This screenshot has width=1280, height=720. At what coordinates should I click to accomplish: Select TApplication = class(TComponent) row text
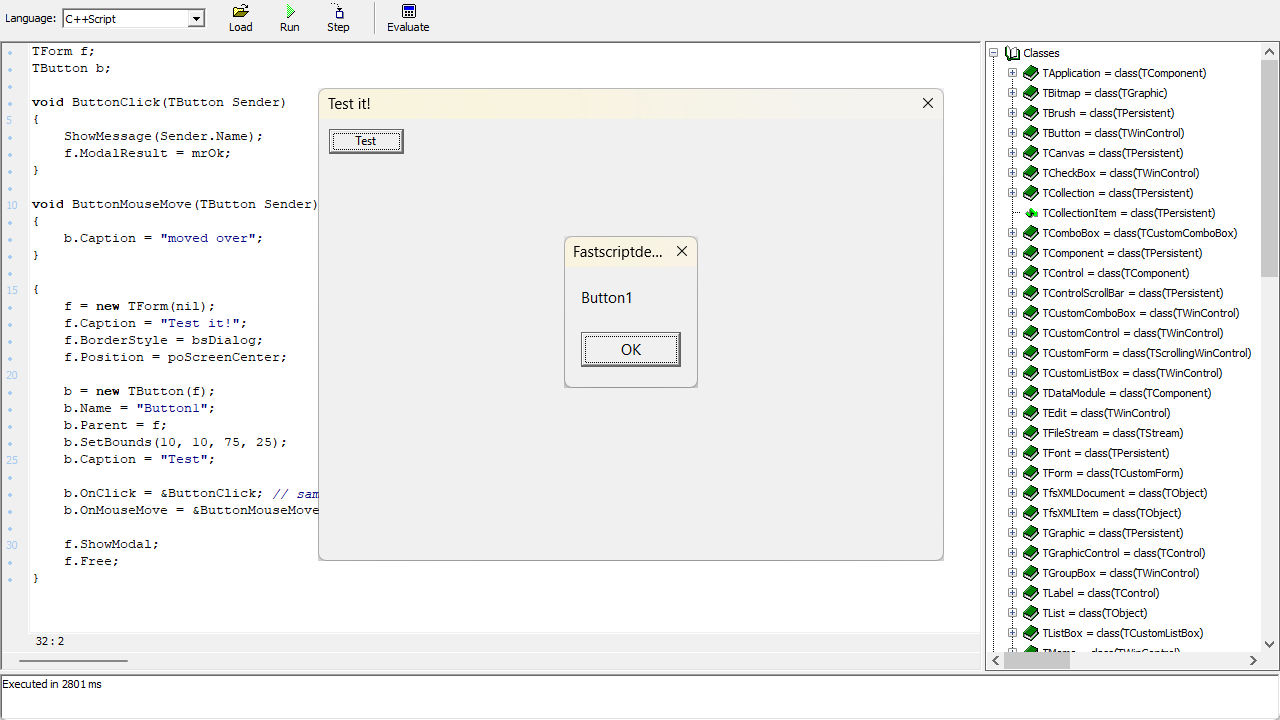1124,73
